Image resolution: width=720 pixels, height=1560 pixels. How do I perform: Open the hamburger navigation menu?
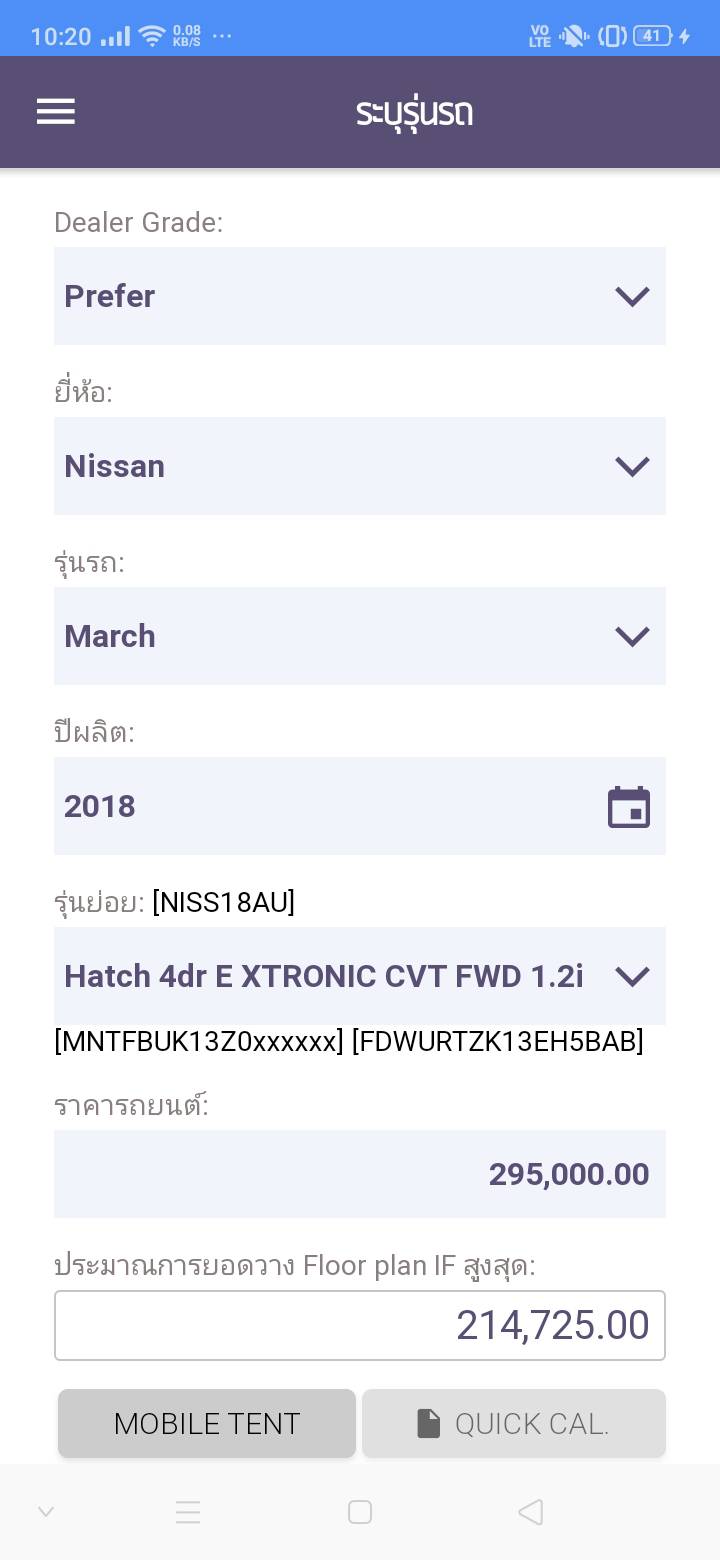click(56, 111)
